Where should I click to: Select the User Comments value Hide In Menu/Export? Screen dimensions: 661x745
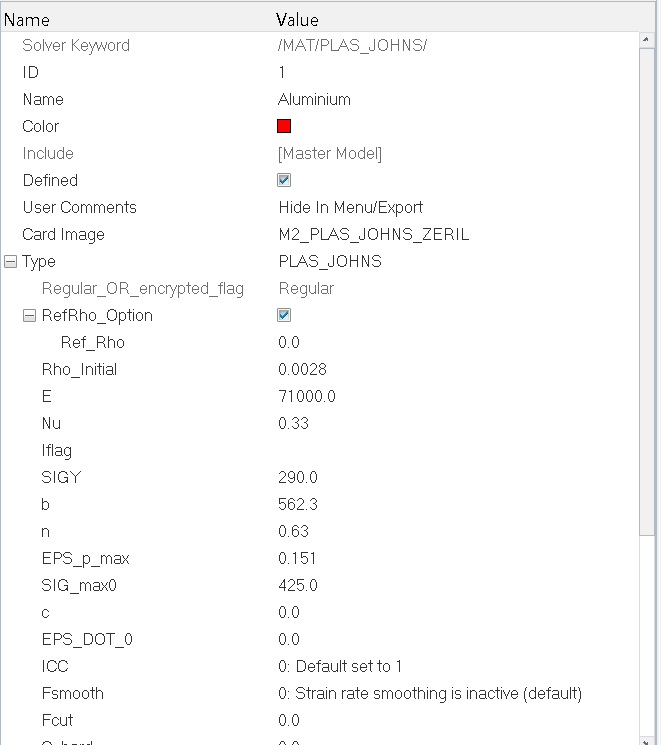[x=350, y=207]
